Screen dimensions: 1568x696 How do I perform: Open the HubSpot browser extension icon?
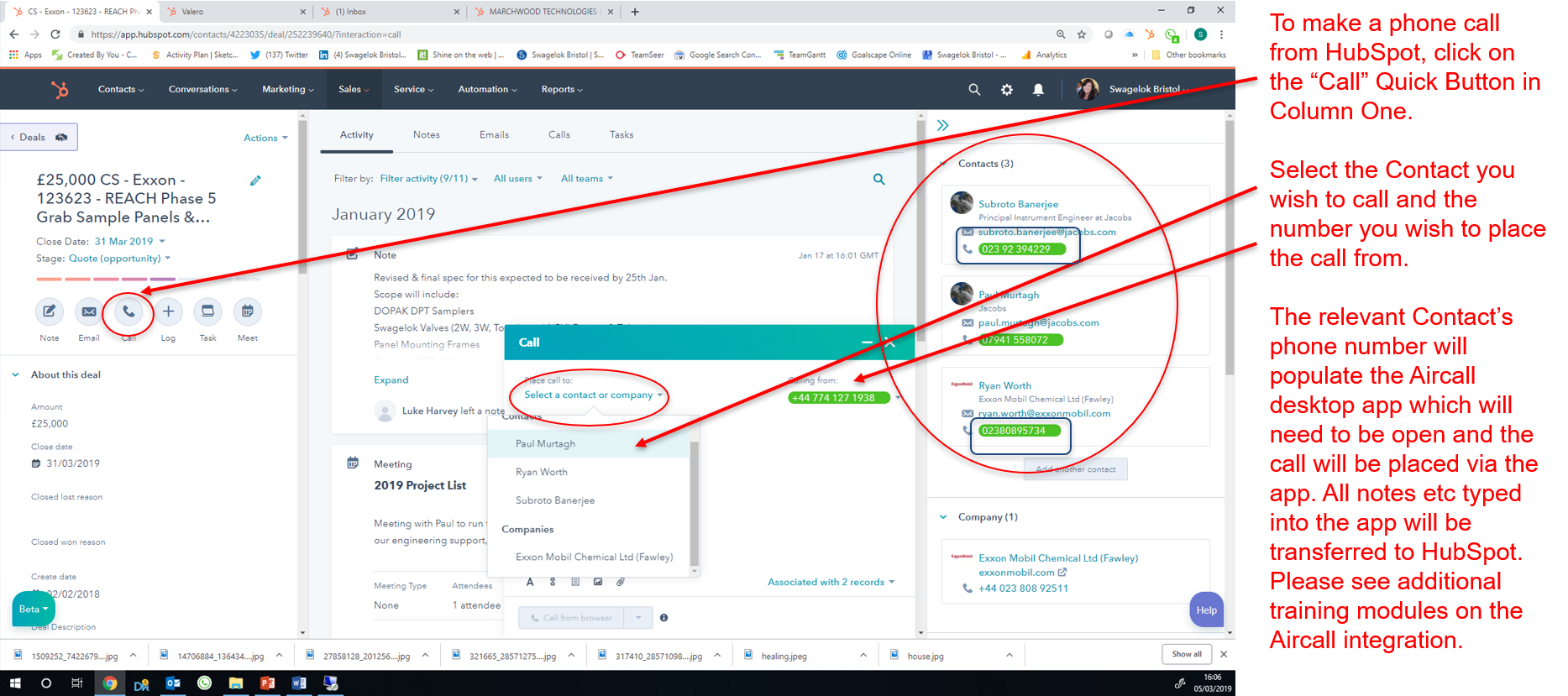1150,34
